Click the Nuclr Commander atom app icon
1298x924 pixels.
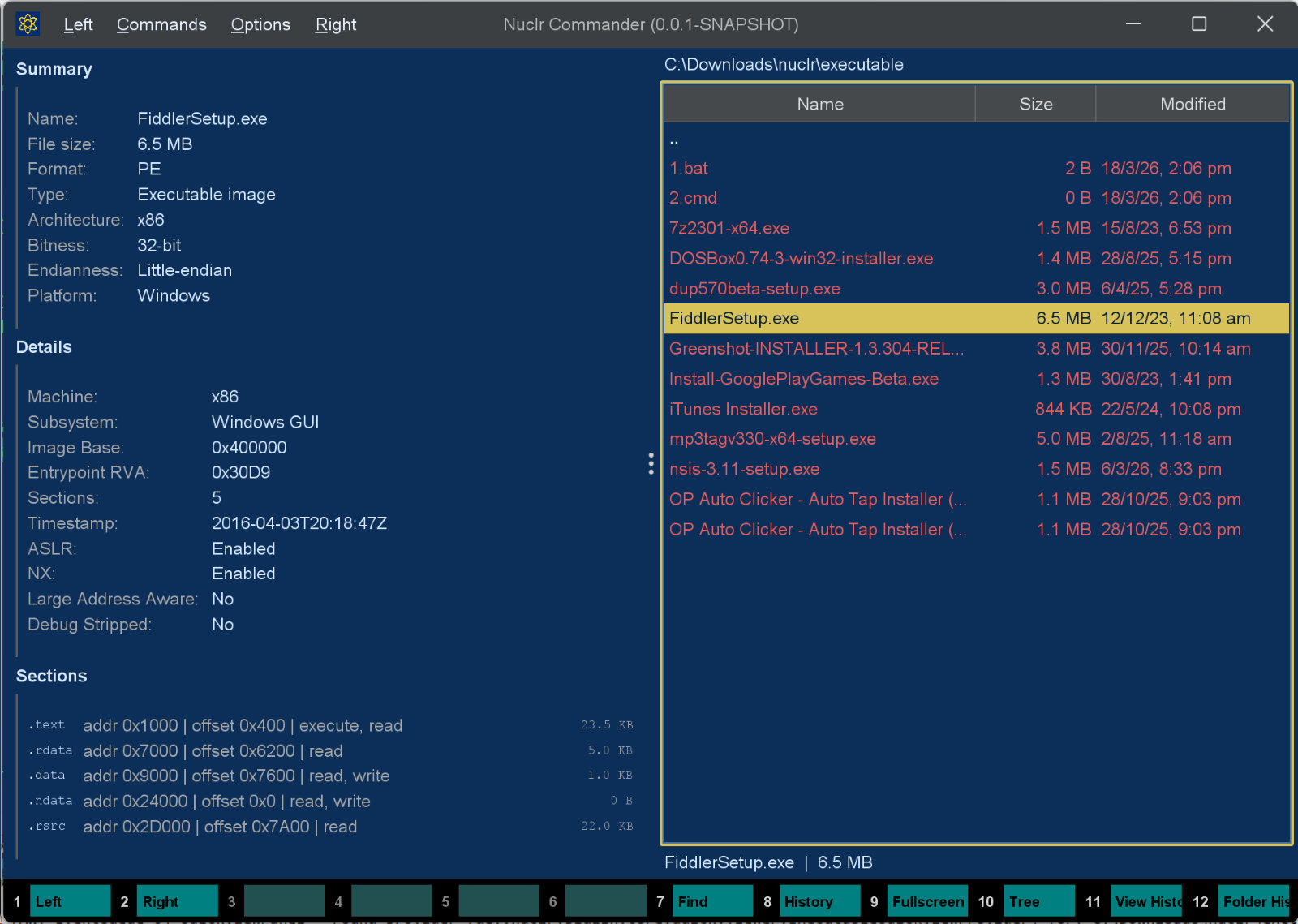28,24
